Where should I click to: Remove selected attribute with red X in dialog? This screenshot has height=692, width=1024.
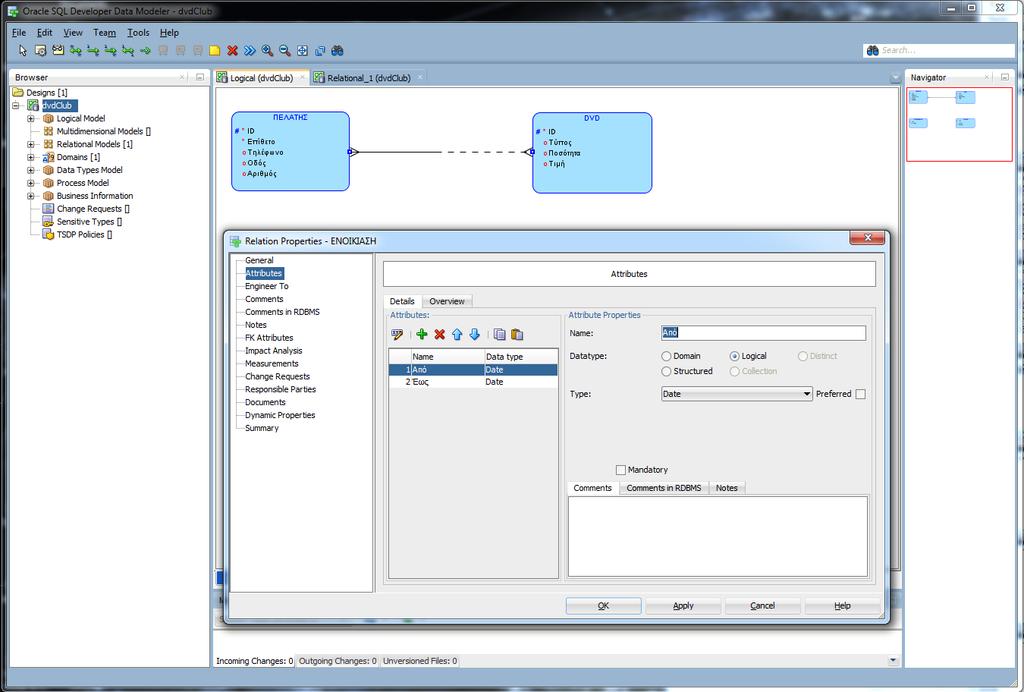coord(440,334)
